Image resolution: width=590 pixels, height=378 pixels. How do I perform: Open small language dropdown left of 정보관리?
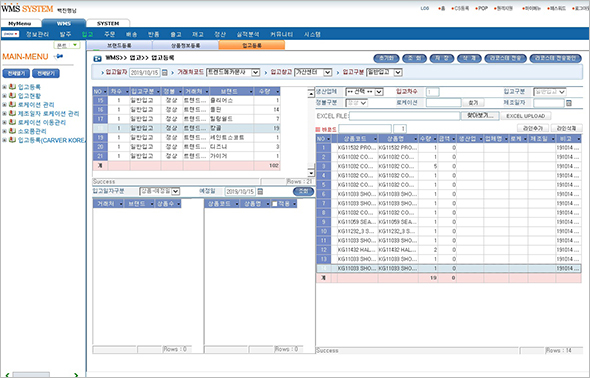tap(11, 34)
